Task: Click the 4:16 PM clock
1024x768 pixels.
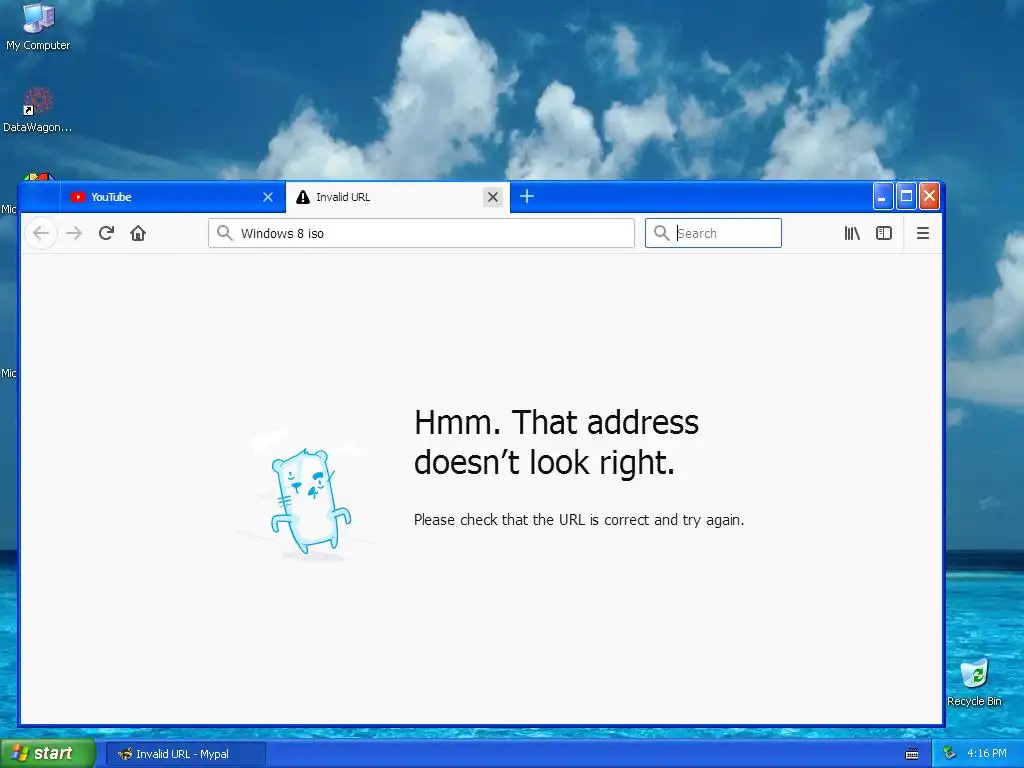Action: [x=987, y=754]
